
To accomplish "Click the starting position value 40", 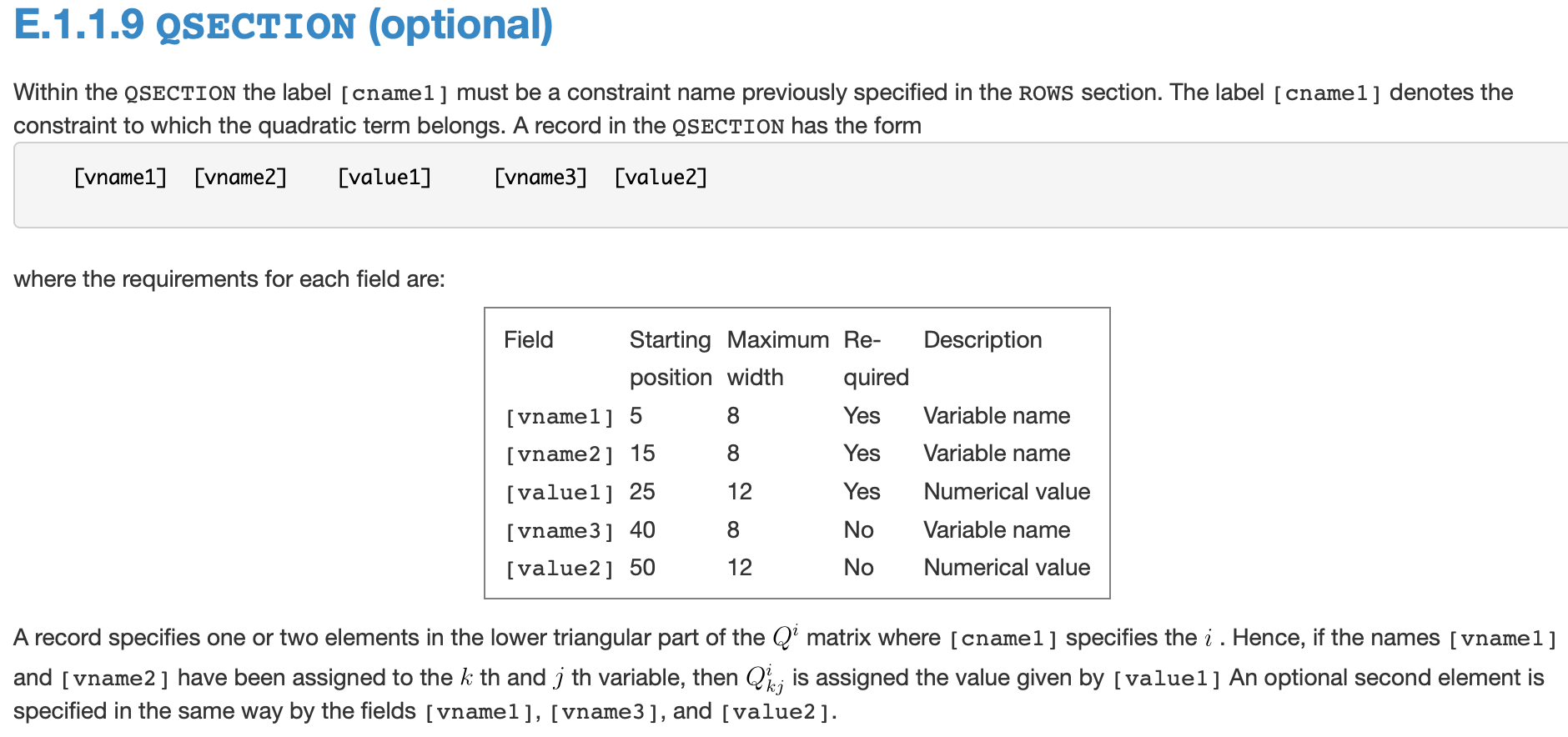I will [x=642, y=530].
